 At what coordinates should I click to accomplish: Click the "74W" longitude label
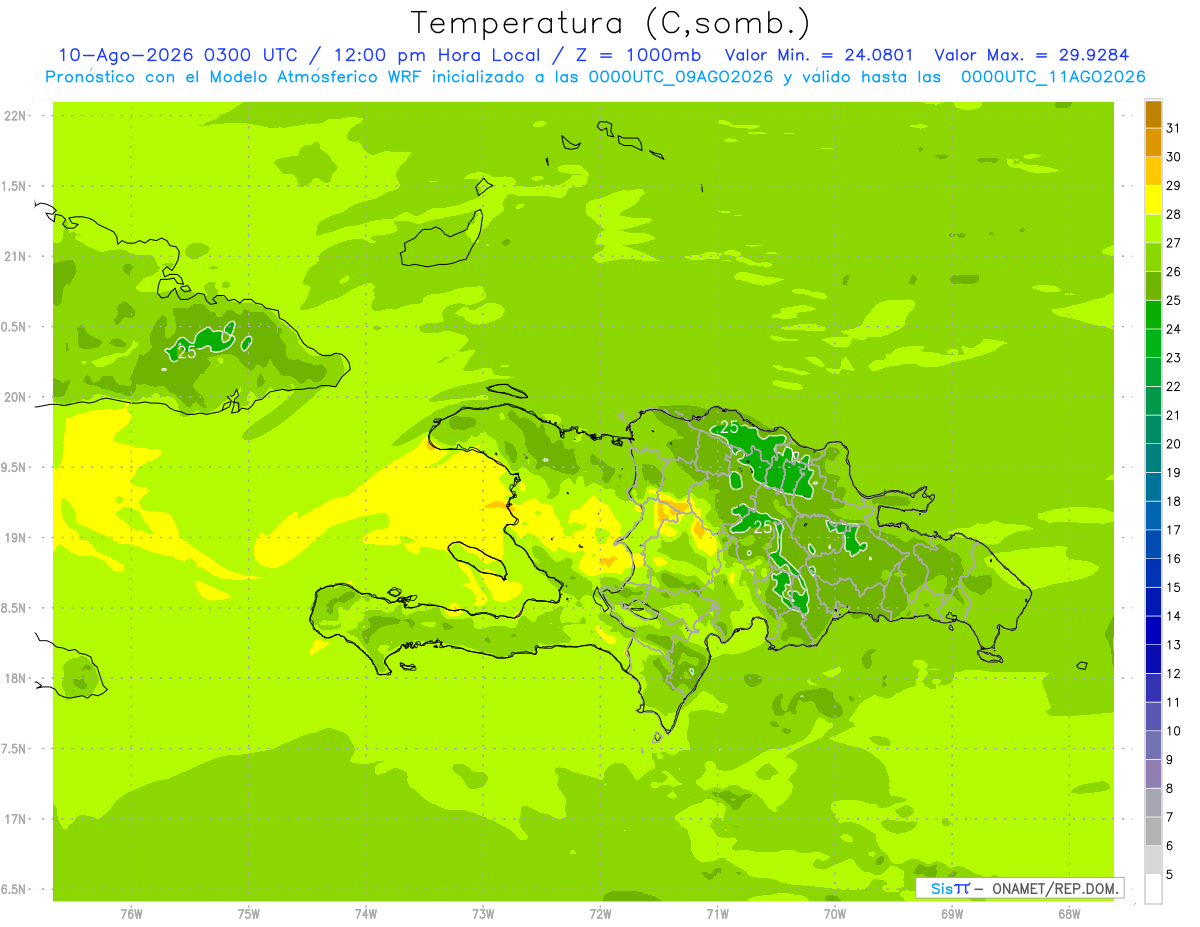pos(365,914)
